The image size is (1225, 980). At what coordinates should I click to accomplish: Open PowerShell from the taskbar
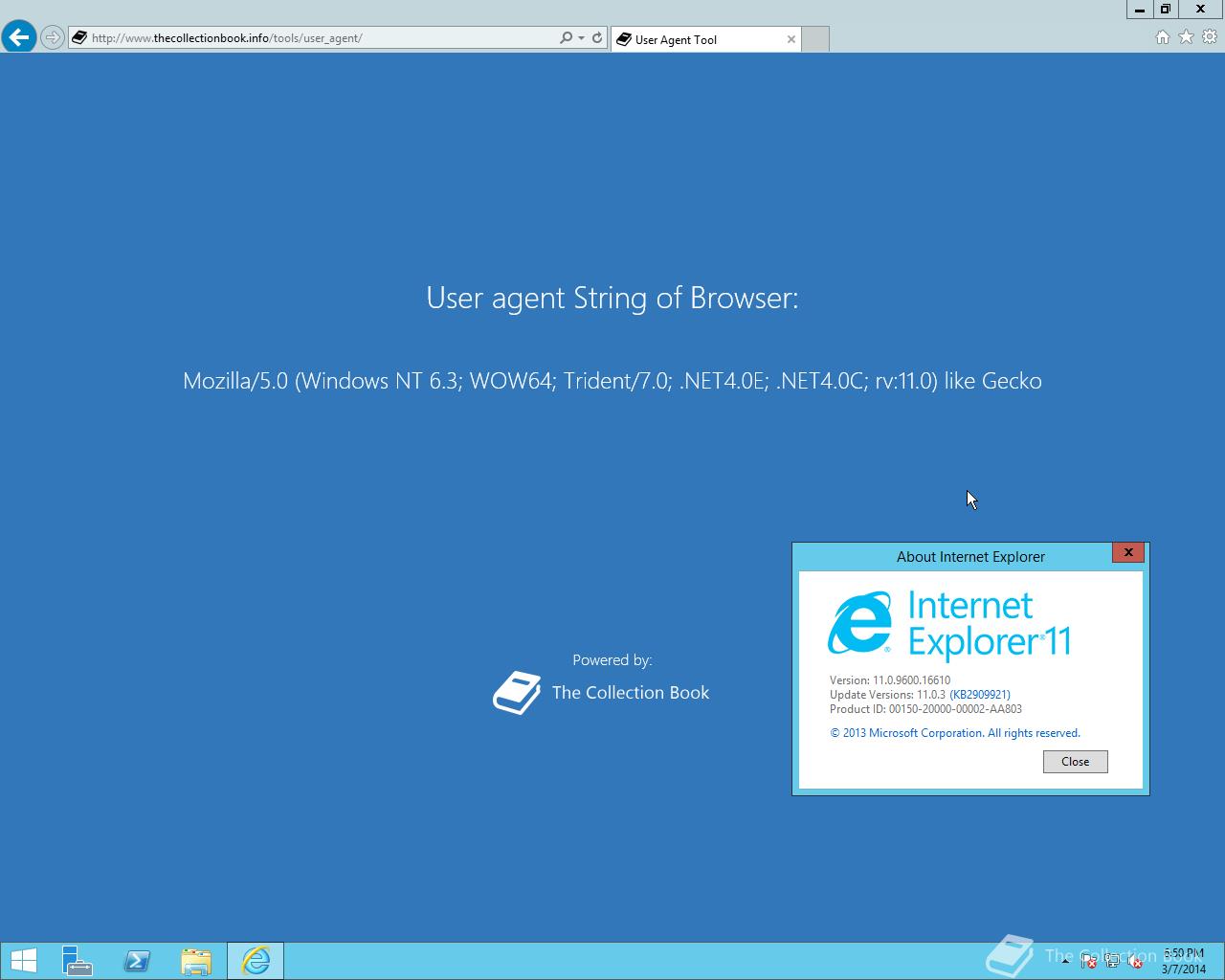(137, 961)
